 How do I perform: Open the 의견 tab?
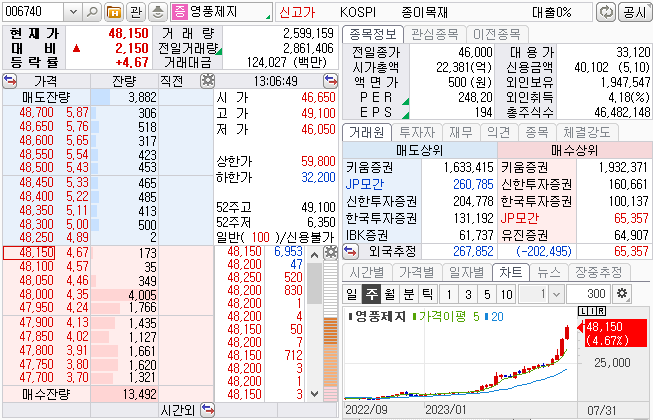point(498,132)
